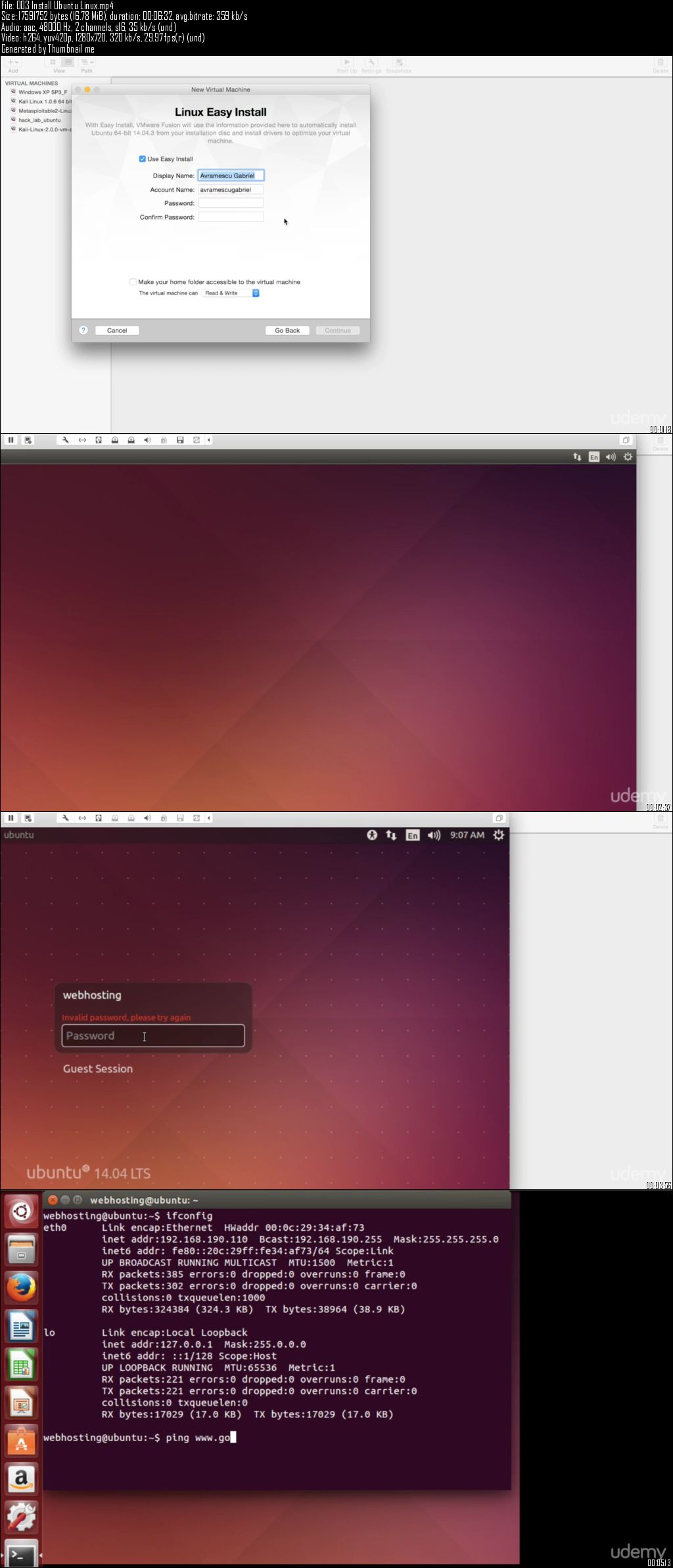The height and width of the screenshot is (1568, 673).
Task: Select Metasploitable2-Linux virtual machine
Action: [41, 110]
